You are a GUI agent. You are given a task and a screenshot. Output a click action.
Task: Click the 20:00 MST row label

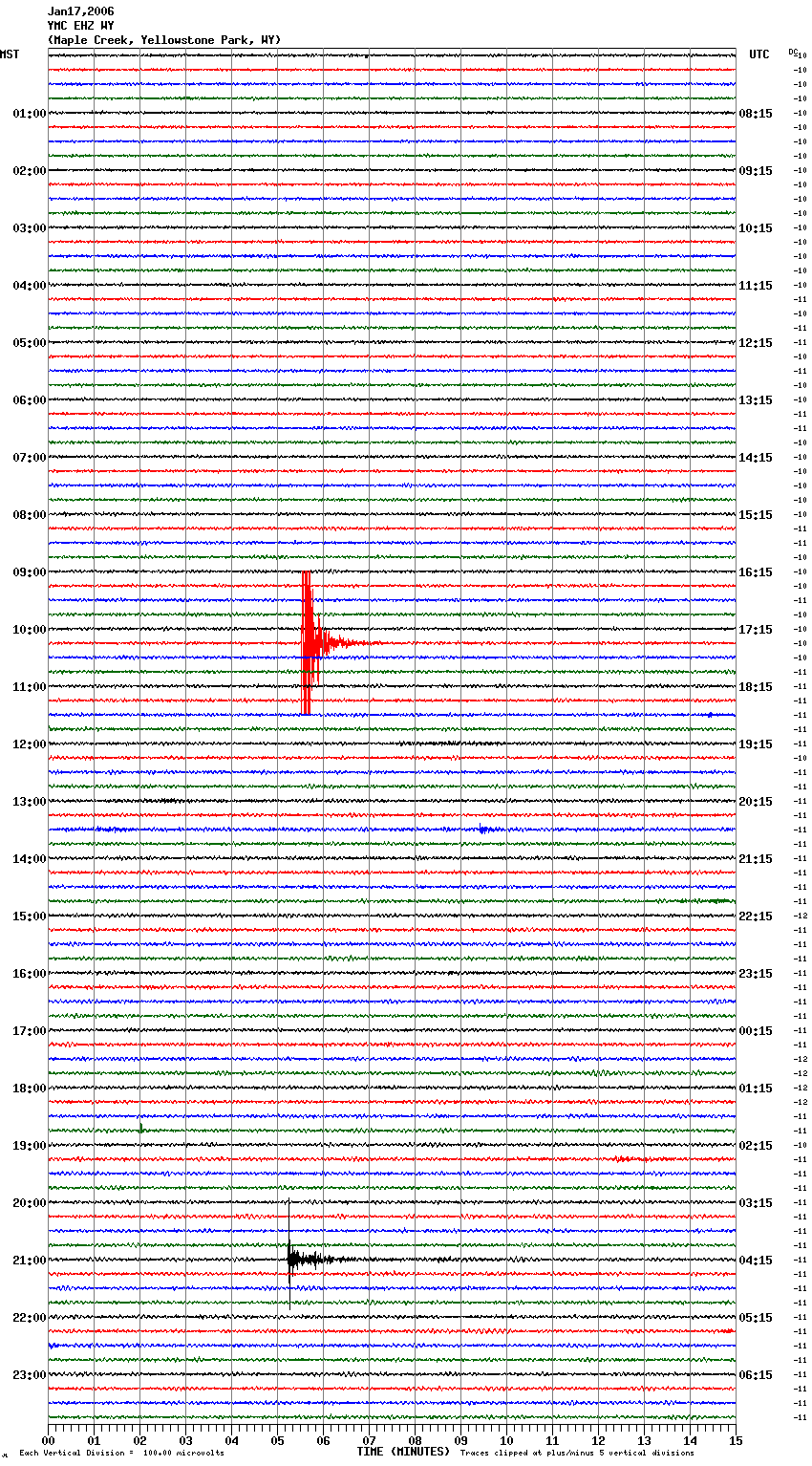click(x=29, y=1203)
